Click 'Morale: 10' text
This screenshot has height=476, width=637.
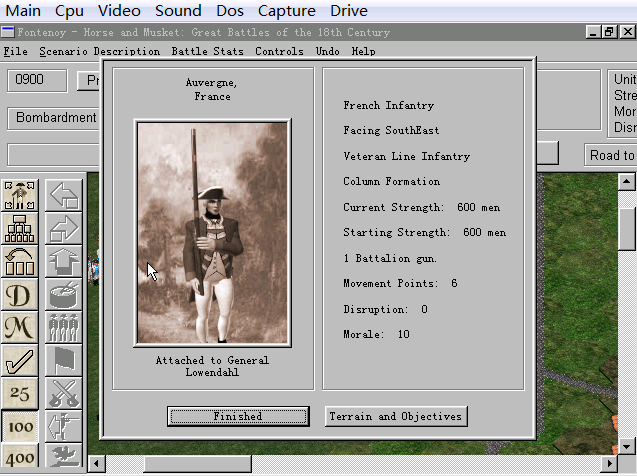pyautogui.click(x=376, y=335)
